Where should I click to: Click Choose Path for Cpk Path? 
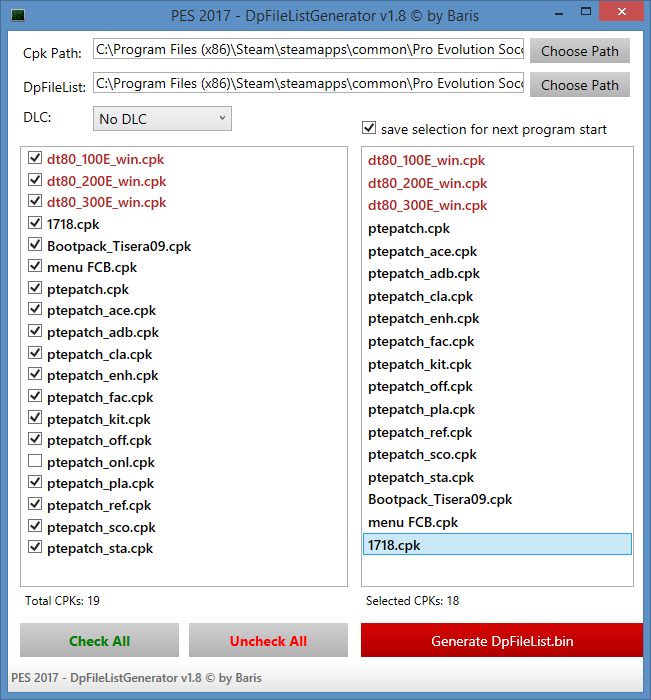[580, 51]
